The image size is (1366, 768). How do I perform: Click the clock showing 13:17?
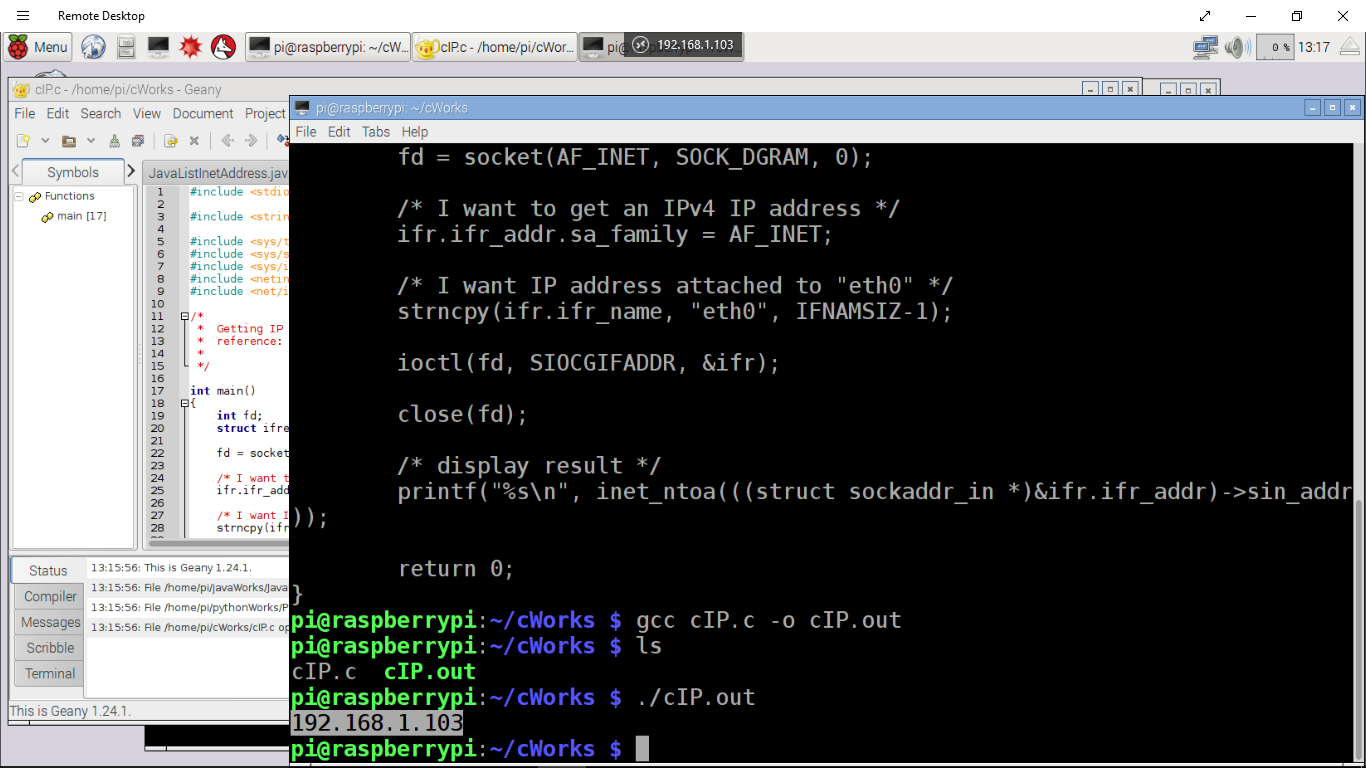coord(1314,47)
